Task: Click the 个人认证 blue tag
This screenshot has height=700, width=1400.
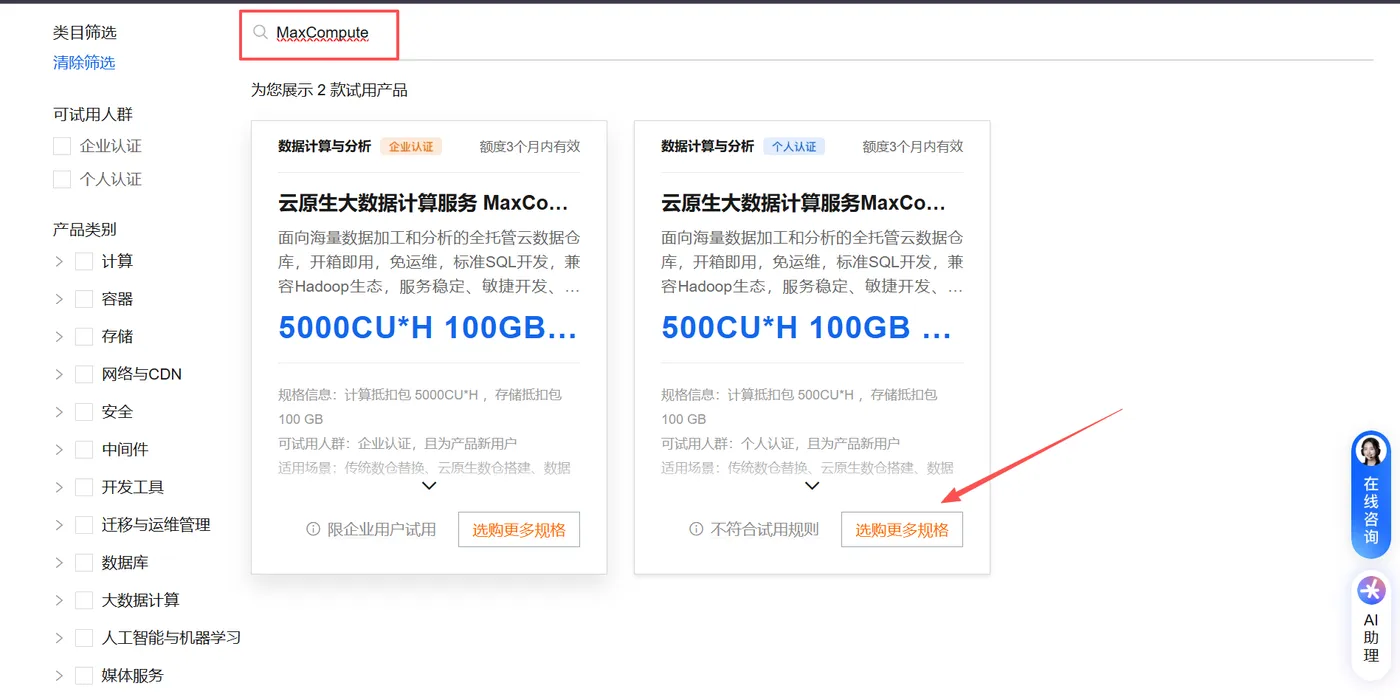Action: pyautogui.click(x=794, y=146)
